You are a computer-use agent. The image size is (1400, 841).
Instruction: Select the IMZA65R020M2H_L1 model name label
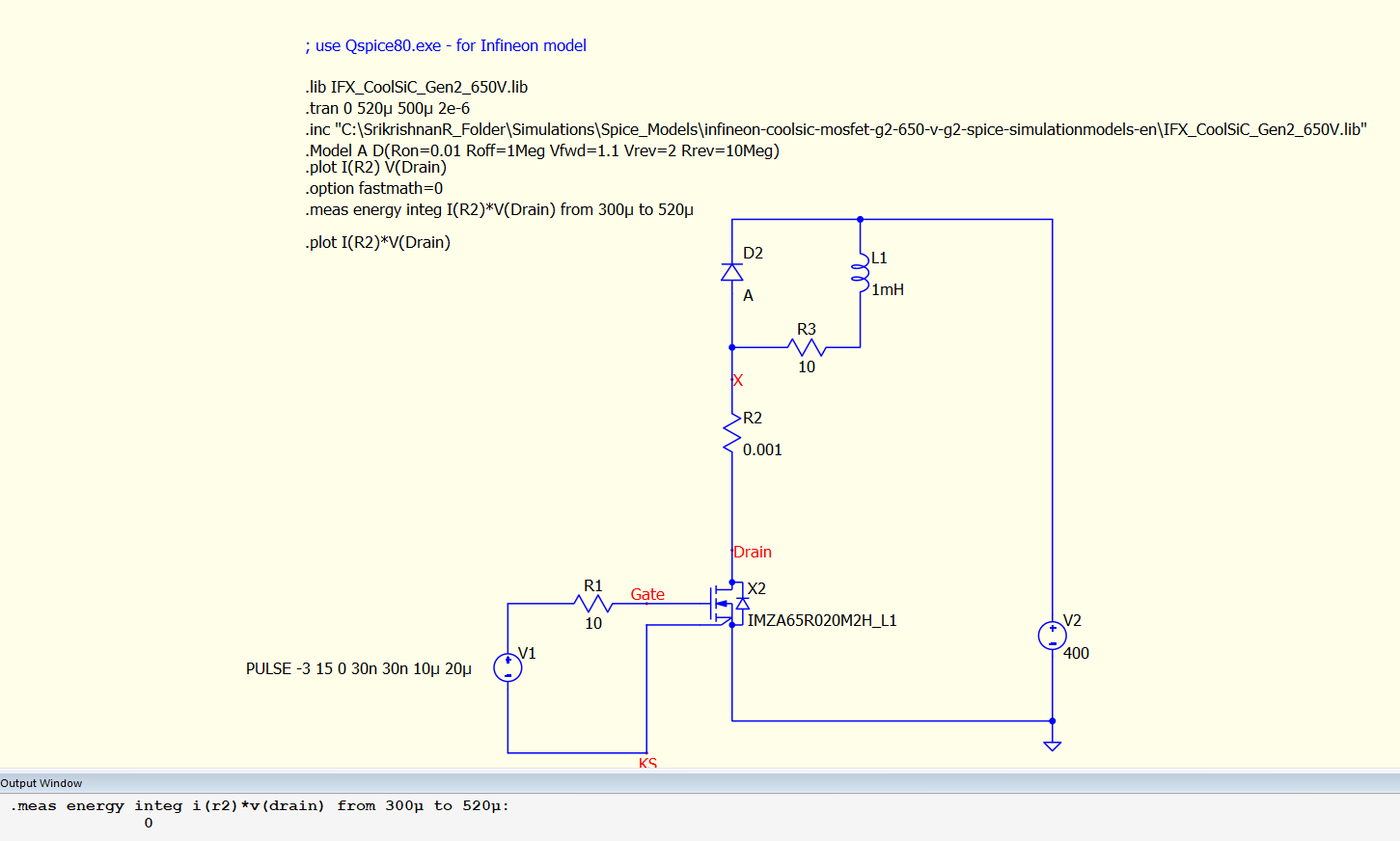pos(822,620)
